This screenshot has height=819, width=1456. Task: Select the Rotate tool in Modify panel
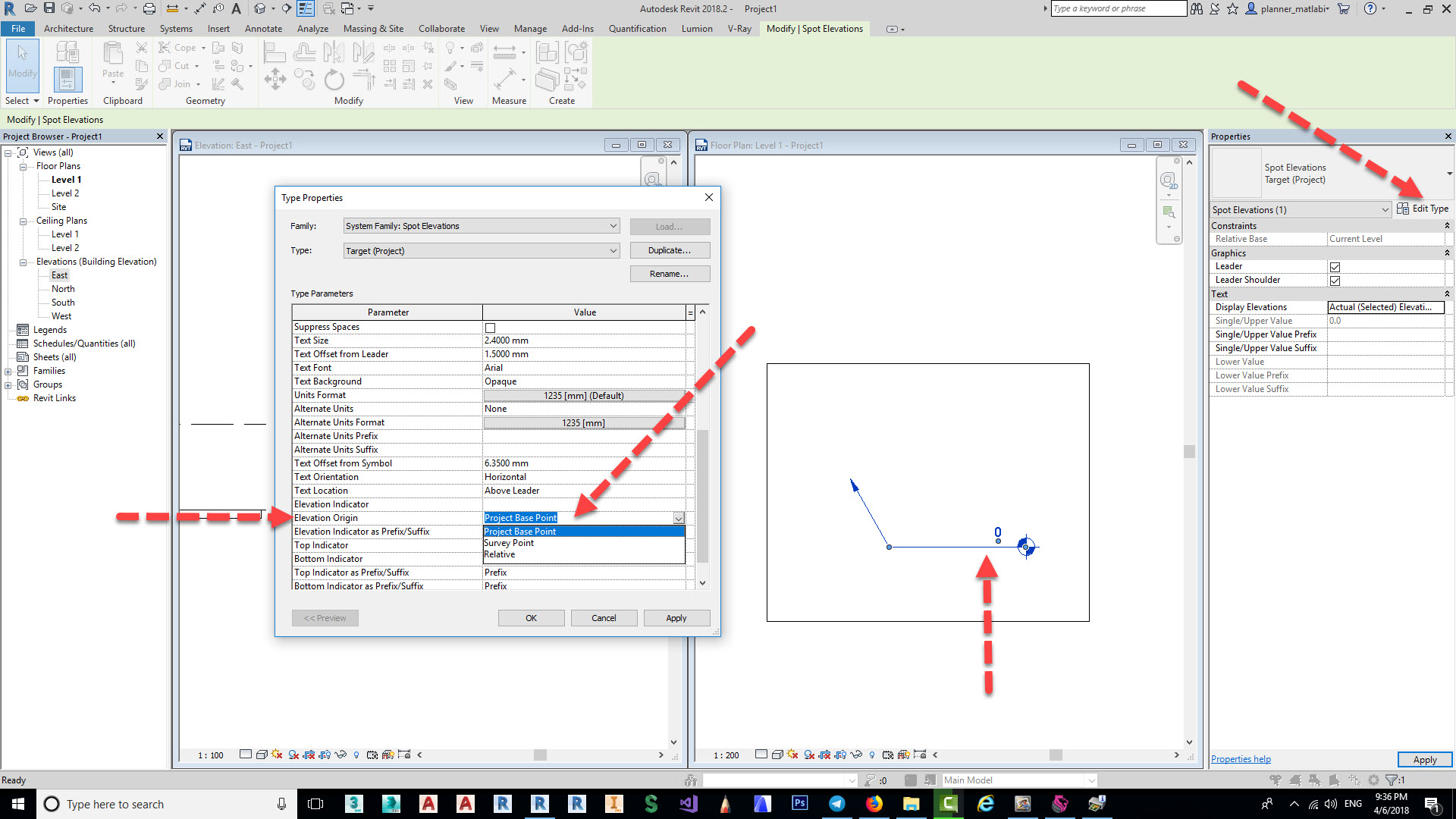point(334,80)
